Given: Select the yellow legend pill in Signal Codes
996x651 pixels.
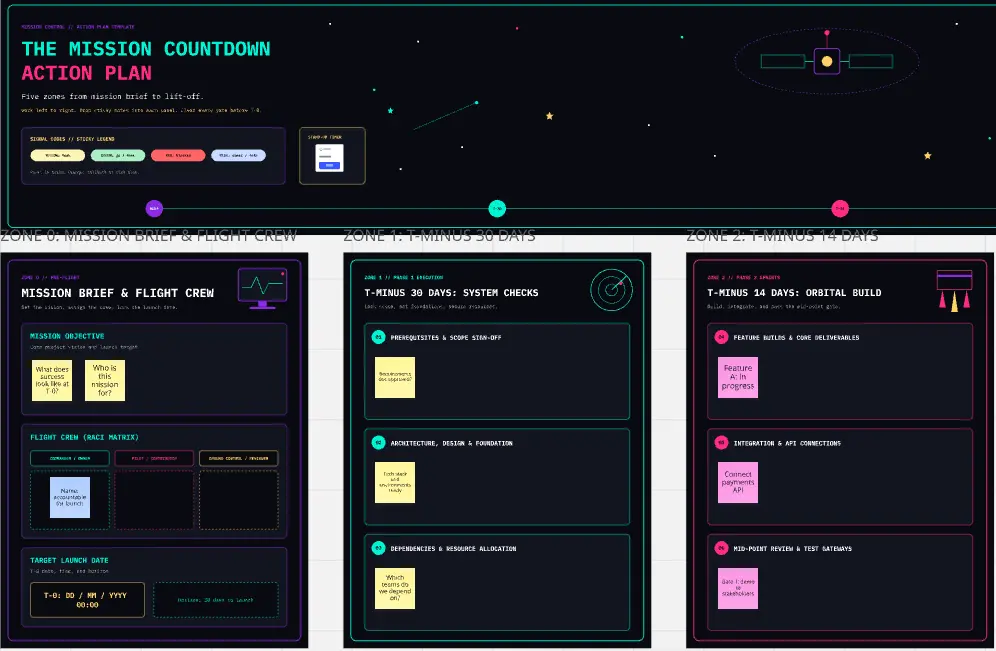Looking at the screenshot, I should pos(58,155).
